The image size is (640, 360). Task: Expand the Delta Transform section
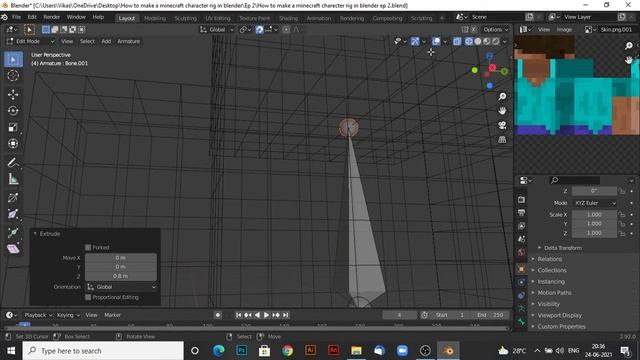(x=562, y=248)
